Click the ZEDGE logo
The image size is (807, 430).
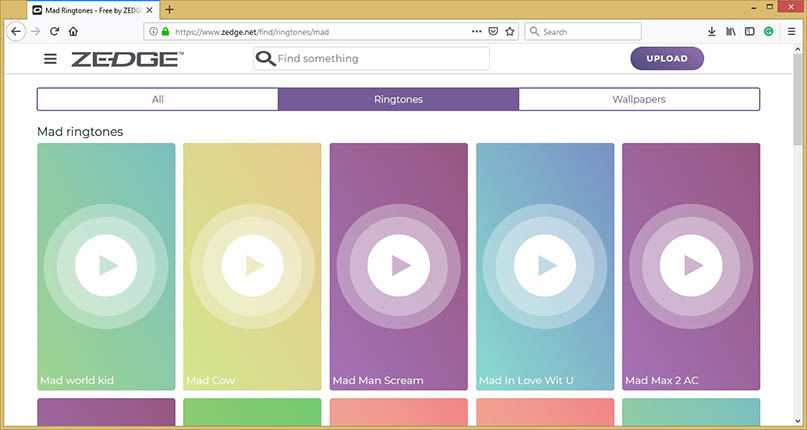point(126,59)
